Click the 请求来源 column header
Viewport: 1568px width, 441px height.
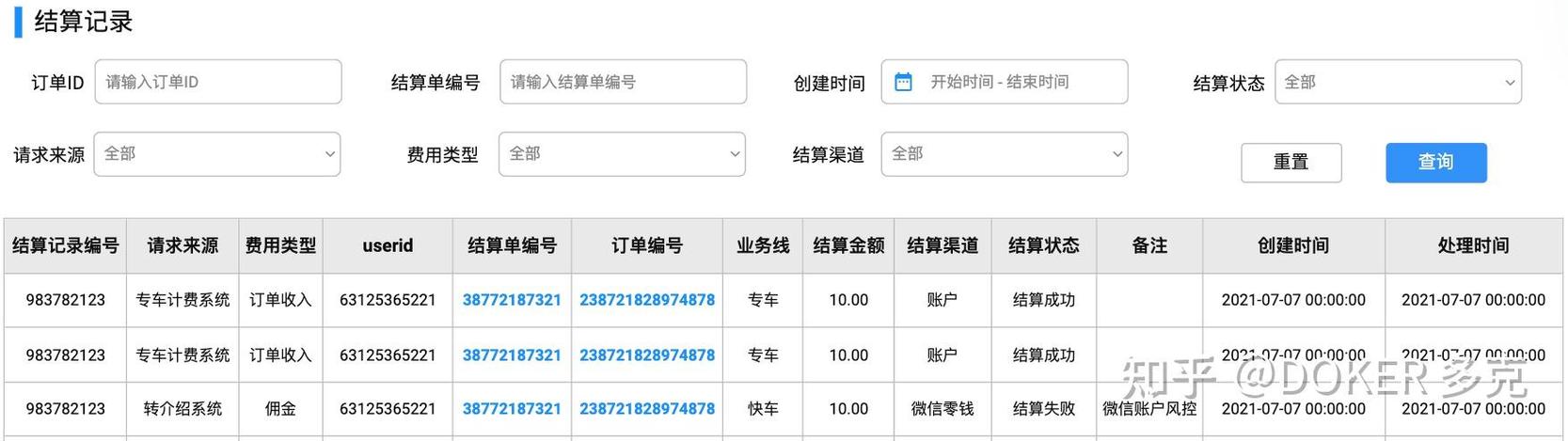coord(182,245)
